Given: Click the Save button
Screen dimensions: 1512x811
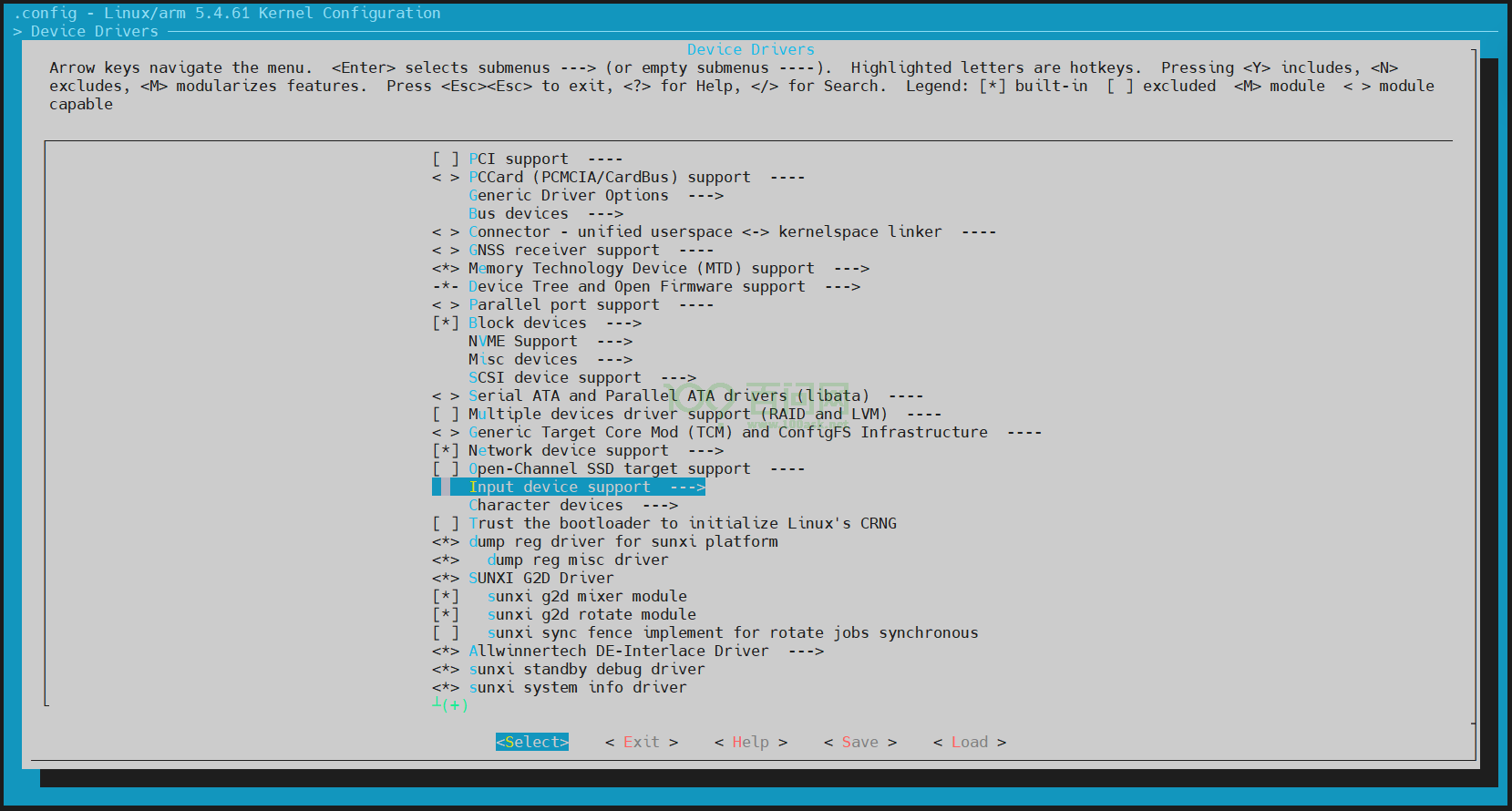Looking at the screenshot, I should [x=859, y=743].
